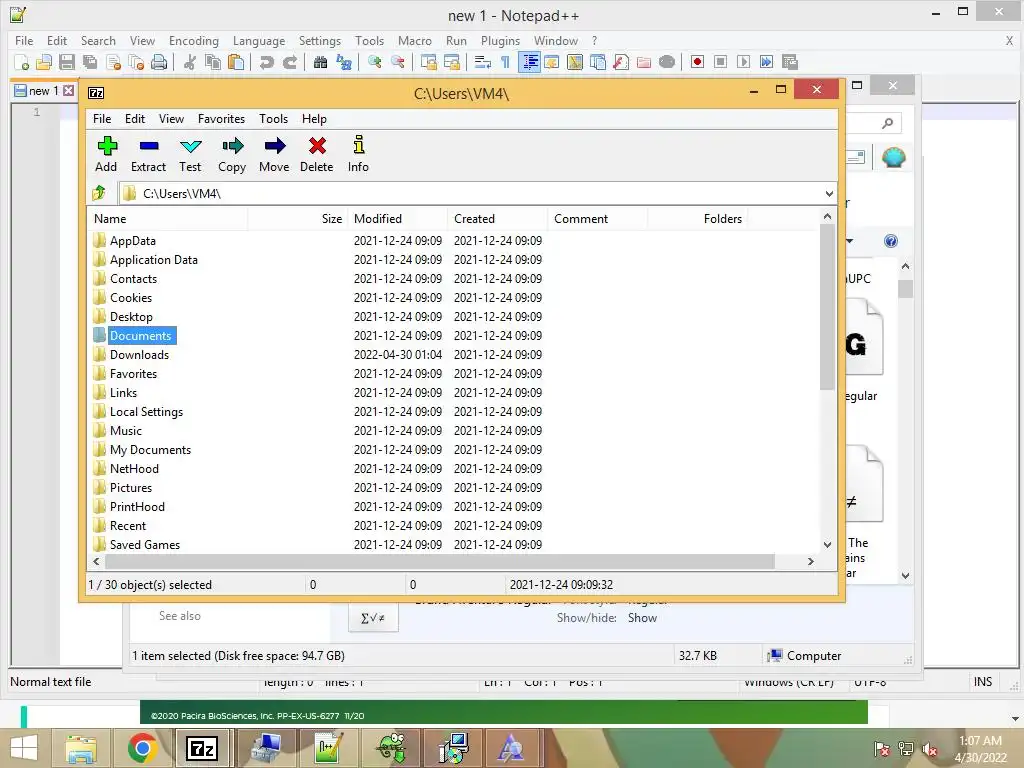The image size is (1024, 768).
Task: Open 7-Zip Help menu
Action: (314, 119)
